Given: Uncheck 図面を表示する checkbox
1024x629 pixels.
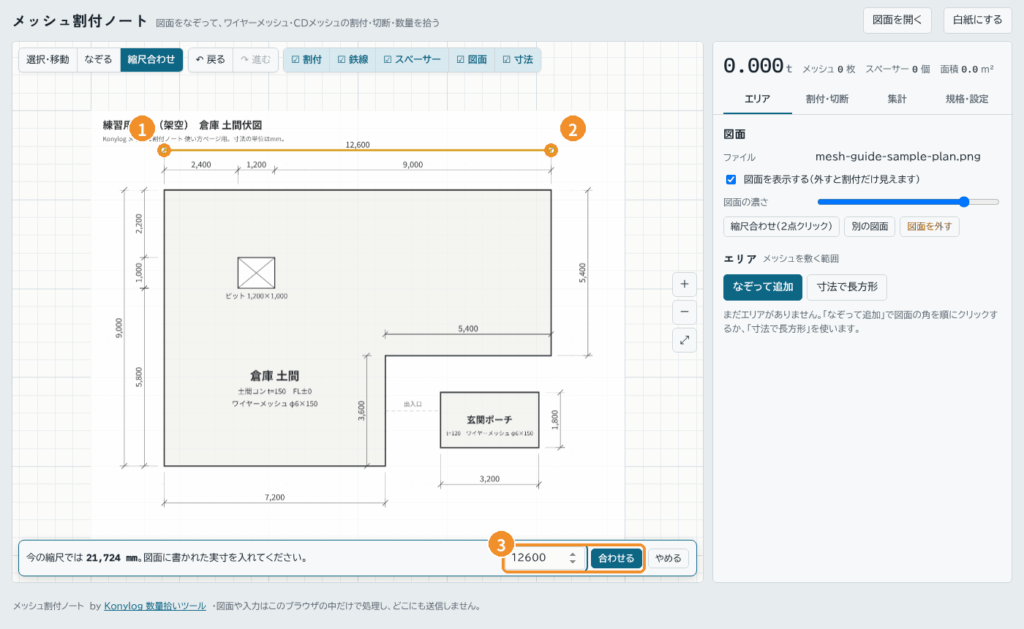Looking at the screenshot, I should click(731, 180).
